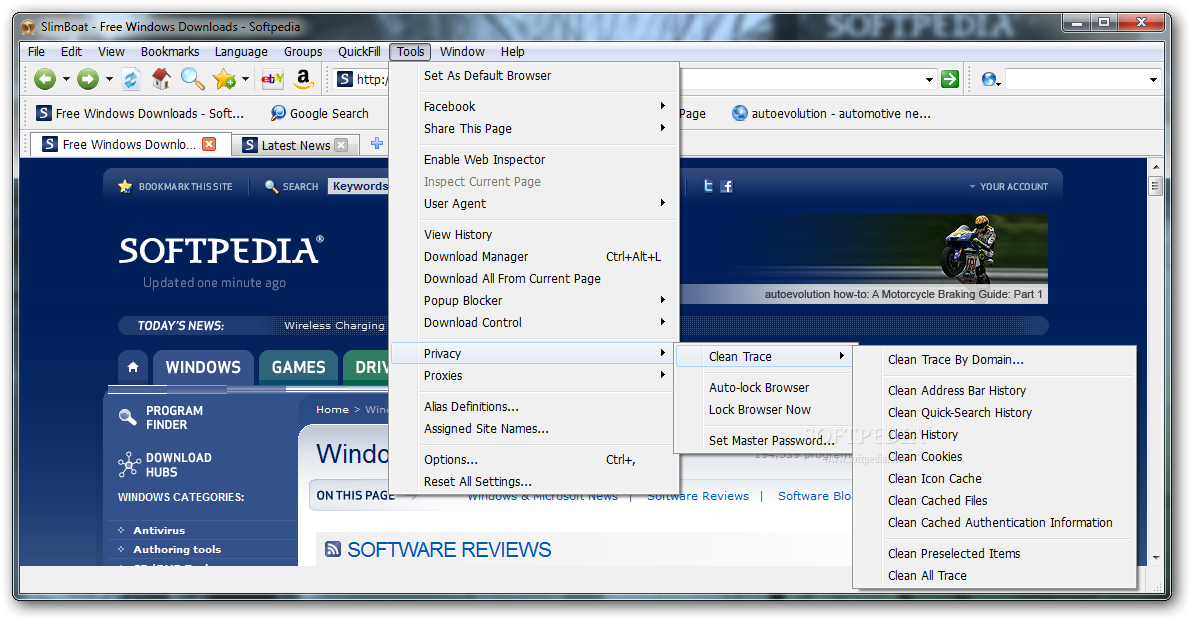Open the eBay toolbar shortcut

coord(272,78)
